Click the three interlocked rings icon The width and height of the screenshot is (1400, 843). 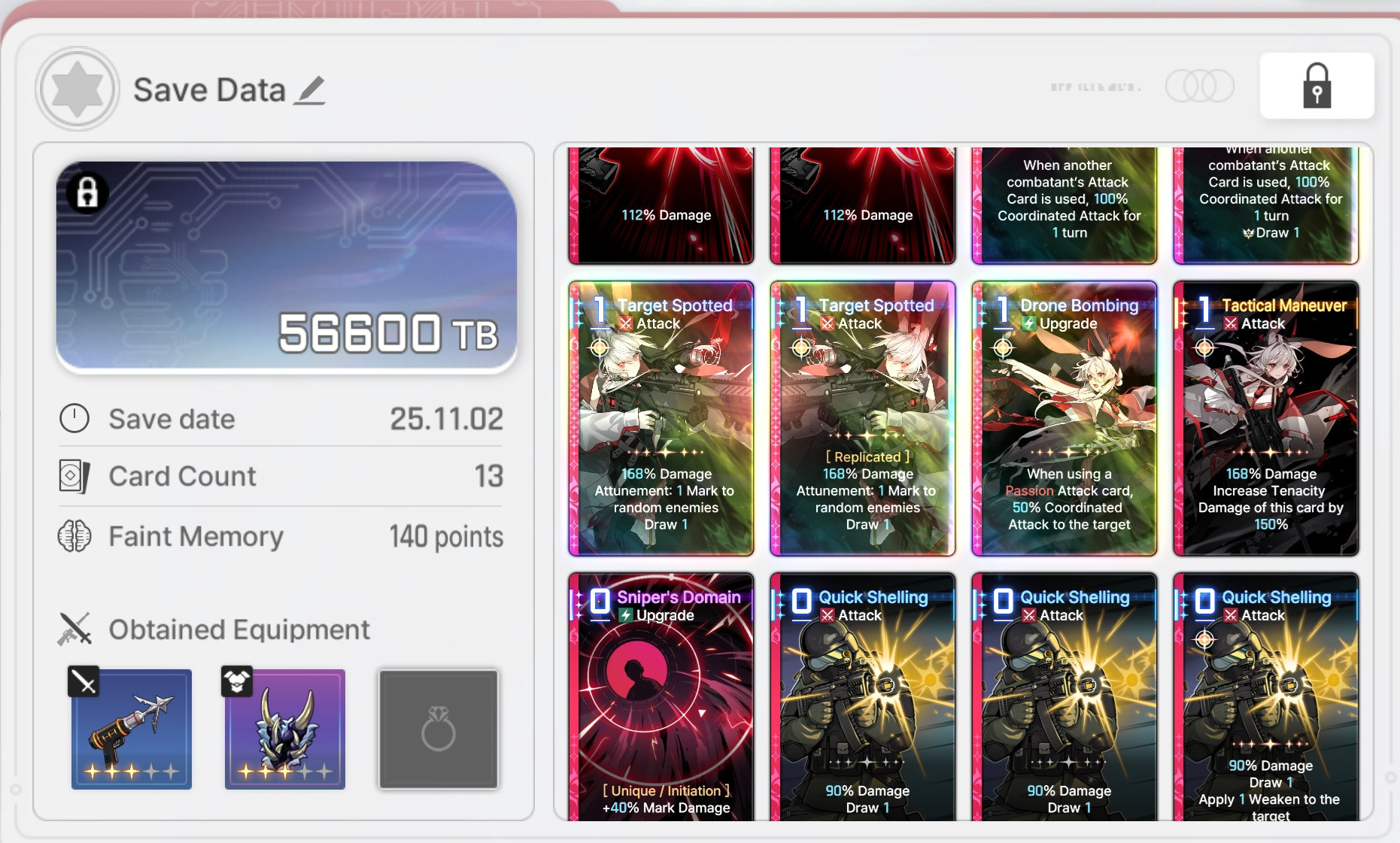point(1200,86)
